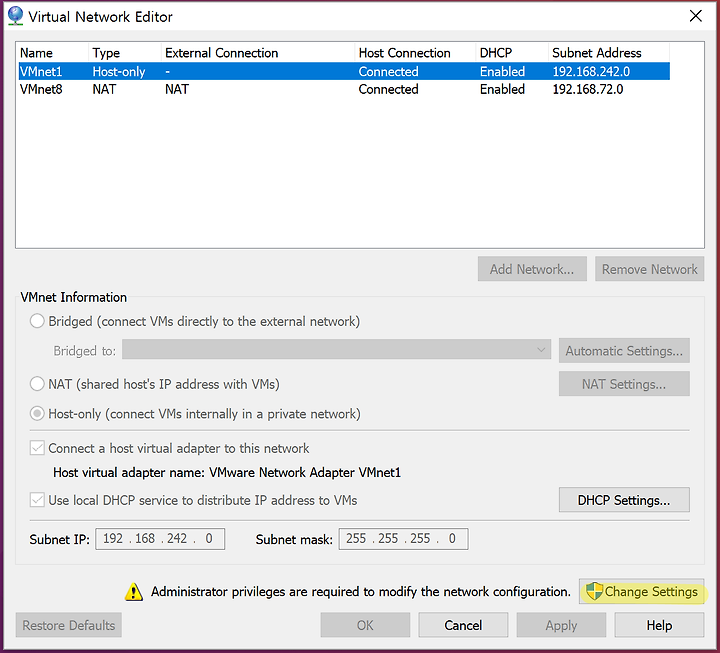Click the OK button

pyautogui.click(x=365, y=625)
